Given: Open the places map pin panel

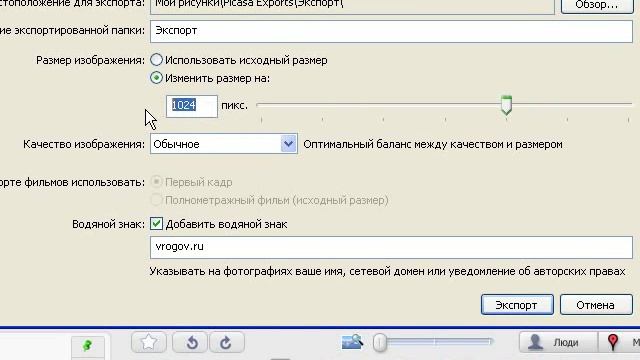Looking at the screenshot, I should tap(620, 342).
